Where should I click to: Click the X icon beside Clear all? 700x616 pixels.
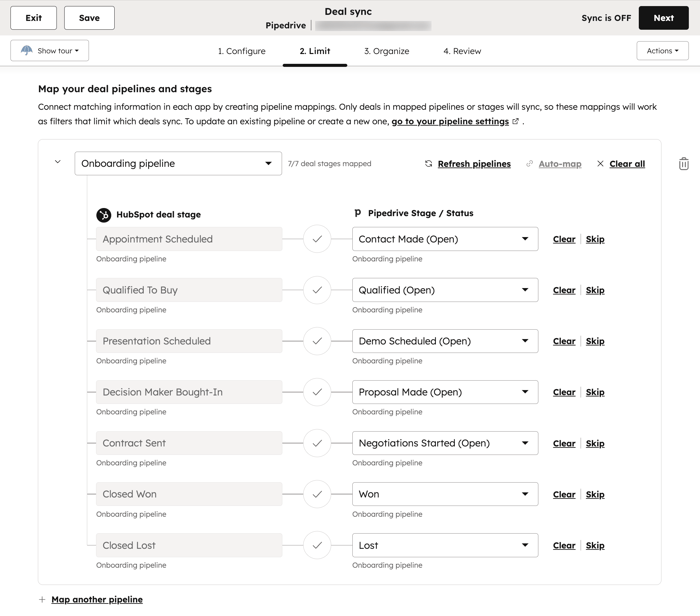coord(600,164)
